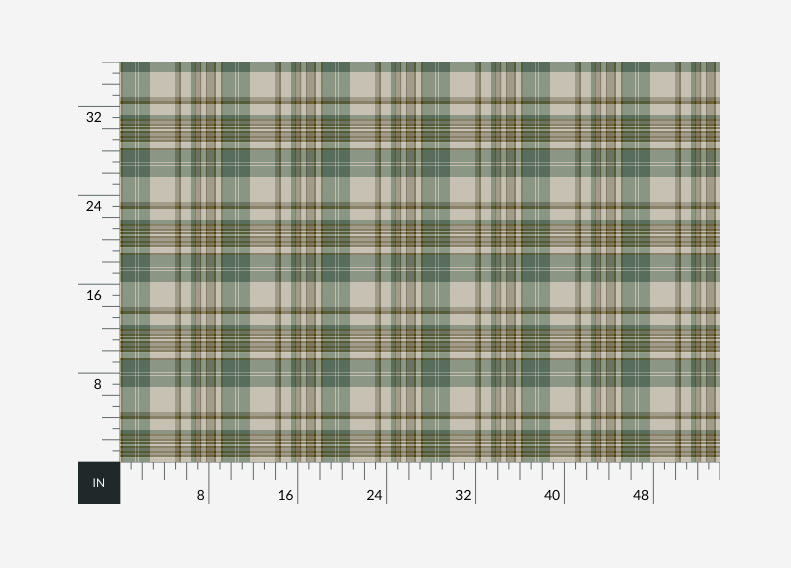Click fabric at 8 wide, 24 high
This screenshot has height=568, width=791.
point(209,195)
